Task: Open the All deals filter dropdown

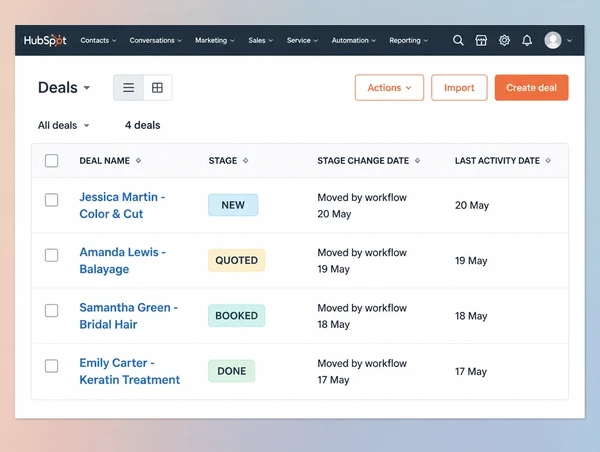Action: click(x=64, y=125)
